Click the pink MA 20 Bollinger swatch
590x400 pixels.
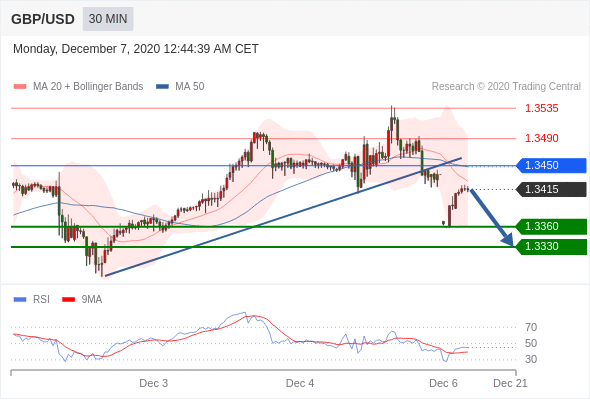pos(20,87)
